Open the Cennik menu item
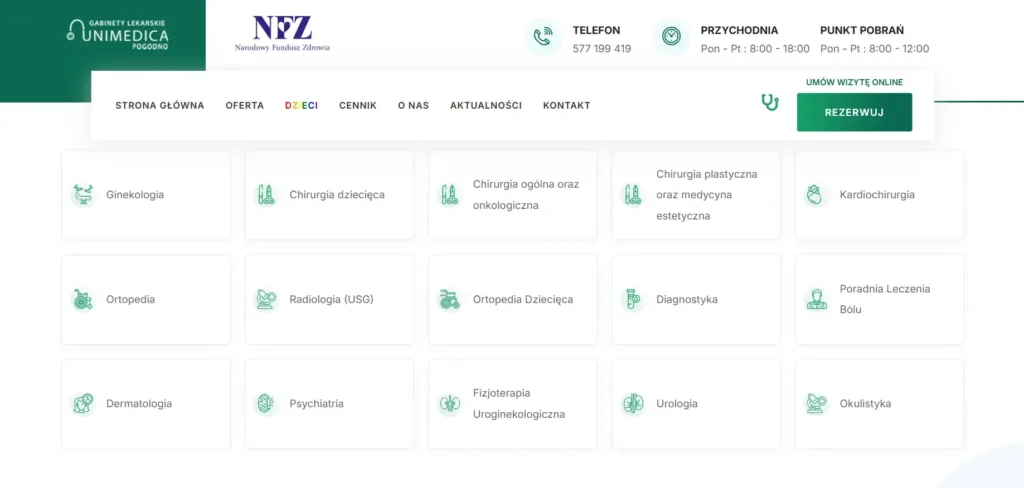Viewport: 1024px width, 488px height. coord(357,106)
